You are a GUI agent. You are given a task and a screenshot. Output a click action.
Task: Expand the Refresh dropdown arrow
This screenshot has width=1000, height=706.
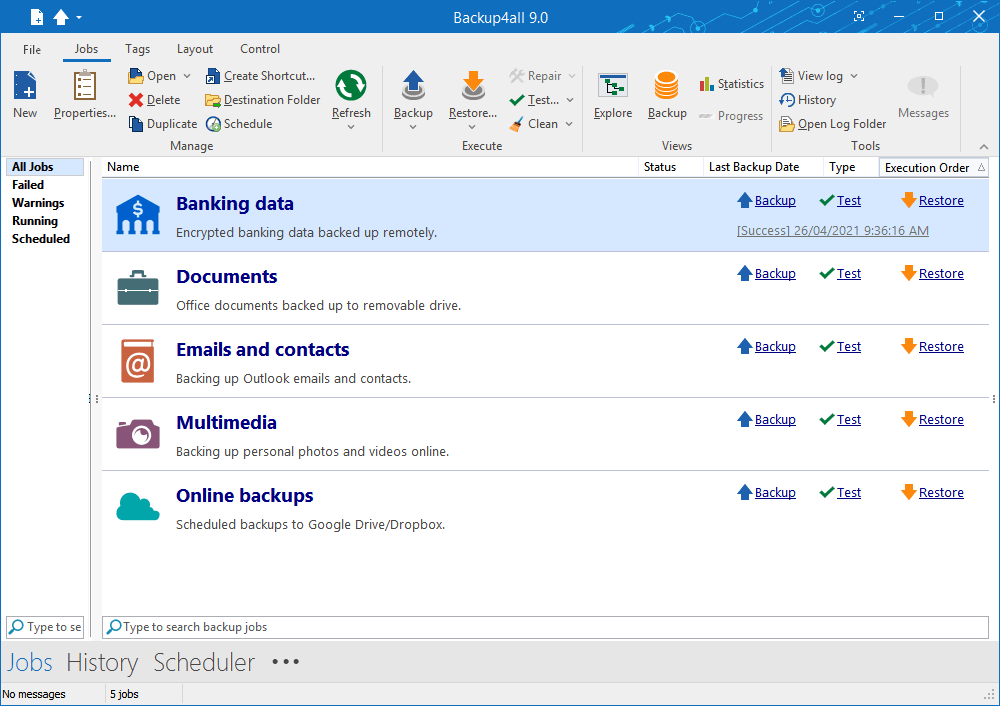point(351,127)
